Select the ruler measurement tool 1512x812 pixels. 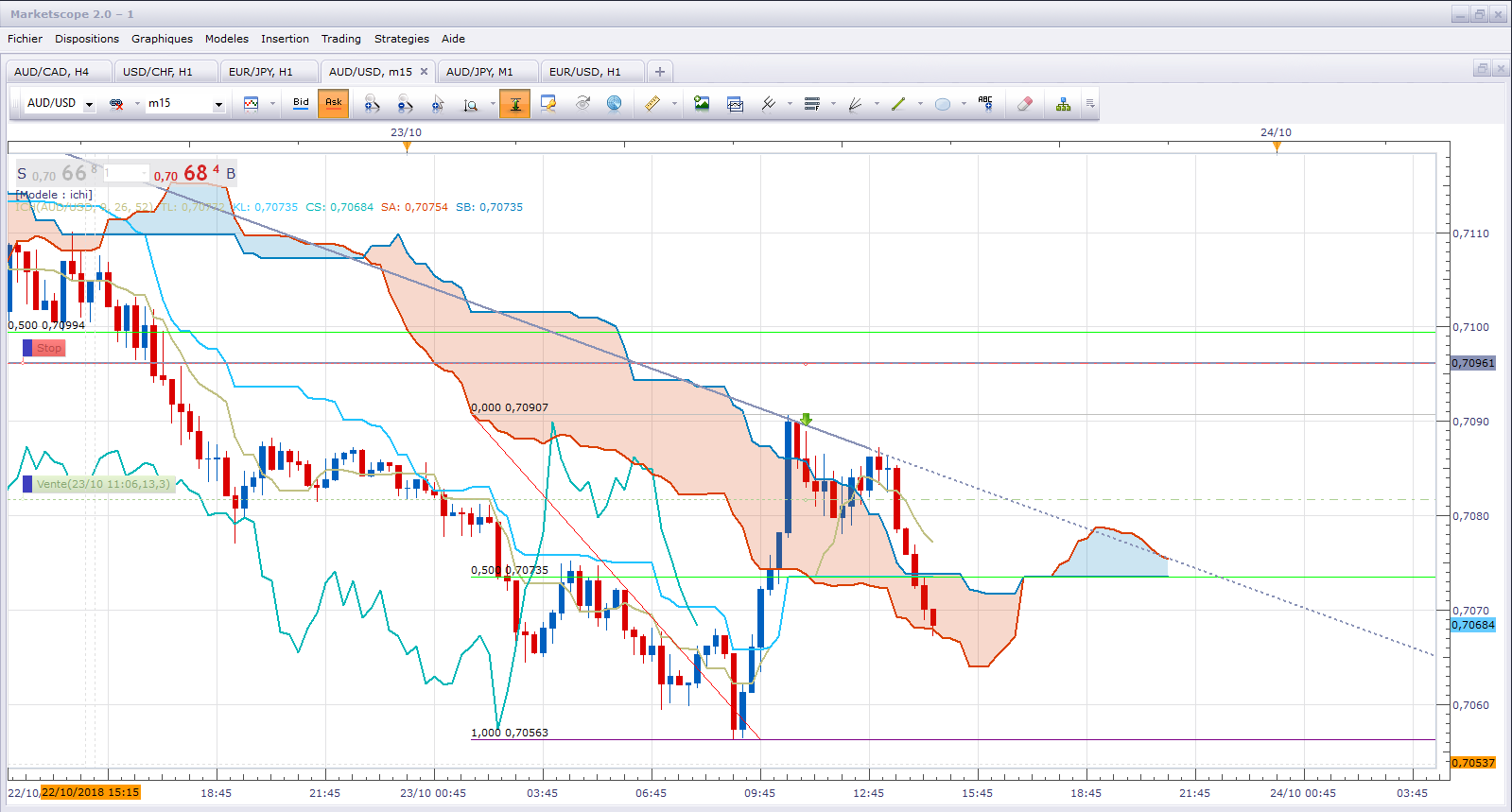(652, 104)
